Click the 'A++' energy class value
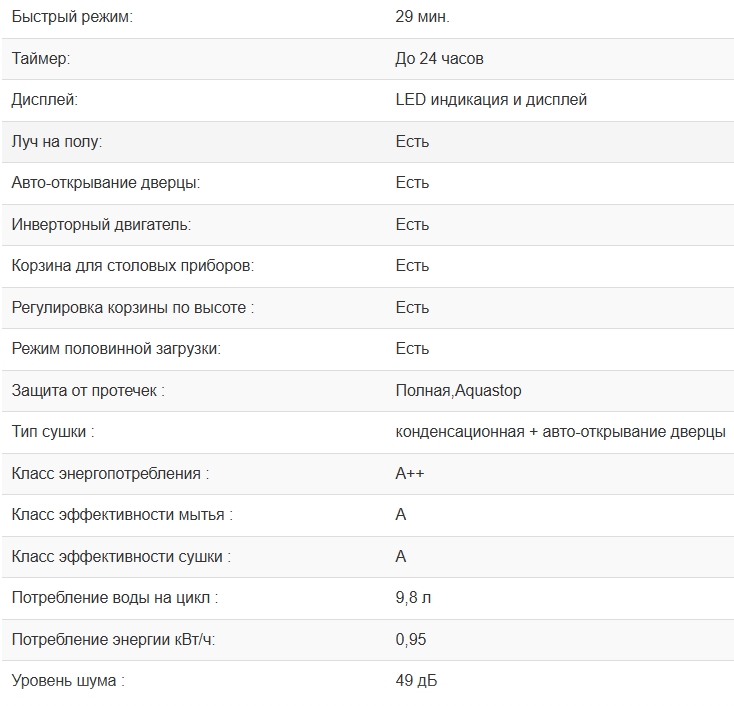734x706 pixels. click(x=409, y=474)
